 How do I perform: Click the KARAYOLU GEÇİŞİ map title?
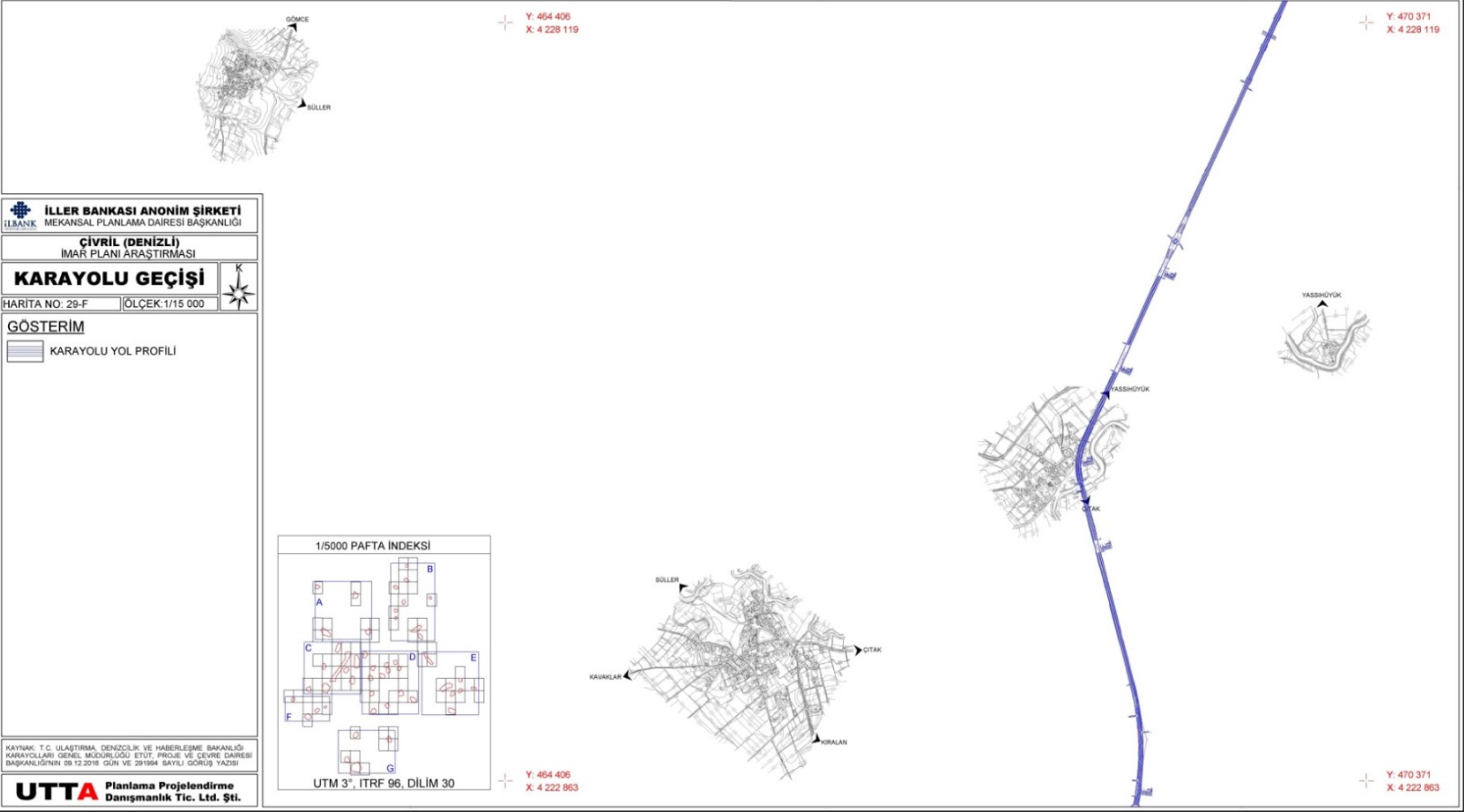click(x=110, y=279)
